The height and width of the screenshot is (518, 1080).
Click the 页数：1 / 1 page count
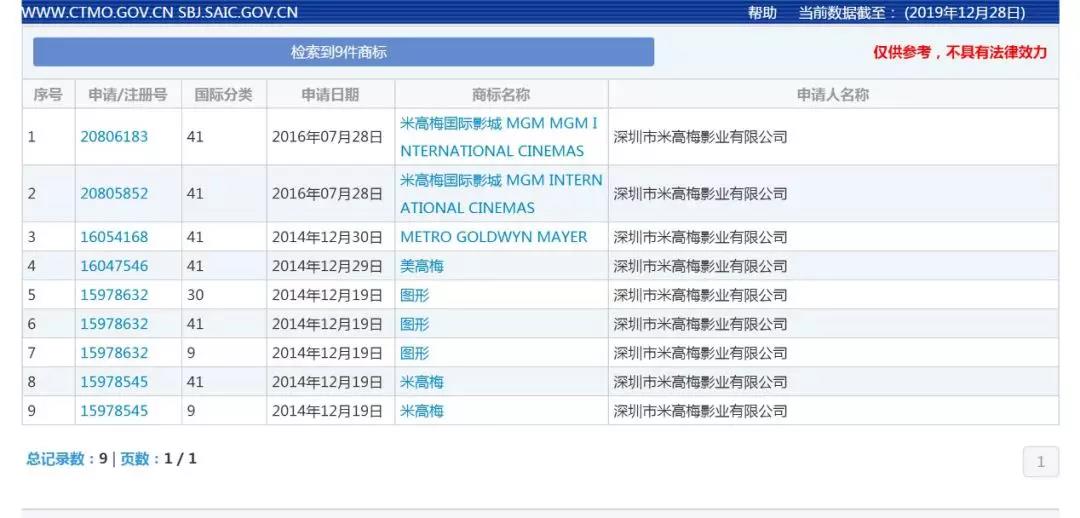(x=158, y=458)
